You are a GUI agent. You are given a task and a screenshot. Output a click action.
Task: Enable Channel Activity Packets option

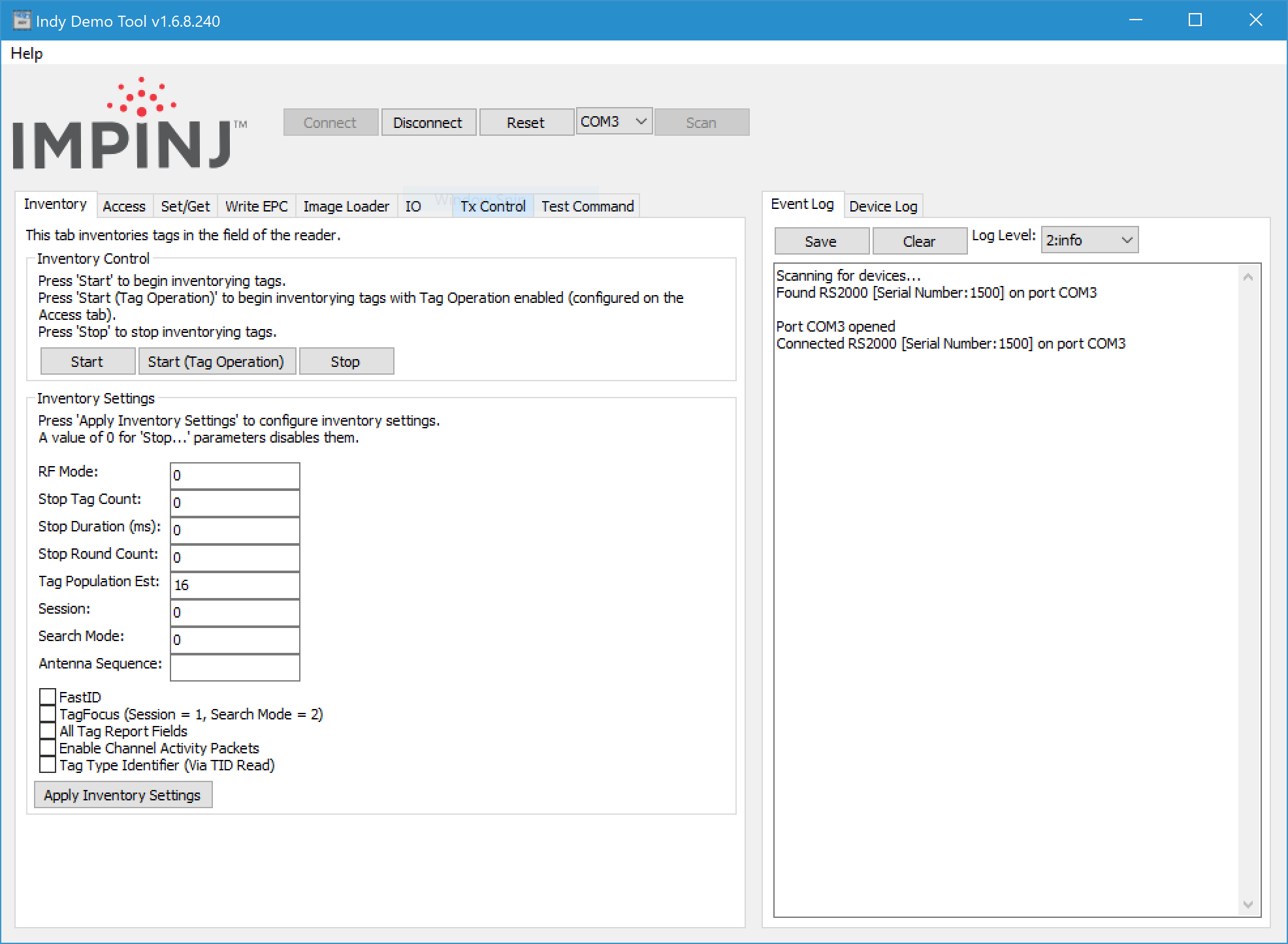48,747
